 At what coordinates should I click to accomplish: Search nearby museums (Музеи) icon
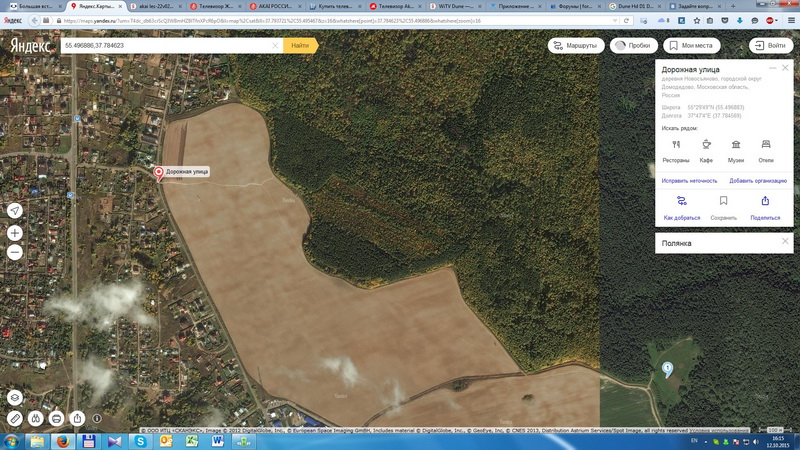[x=735, y=145]
